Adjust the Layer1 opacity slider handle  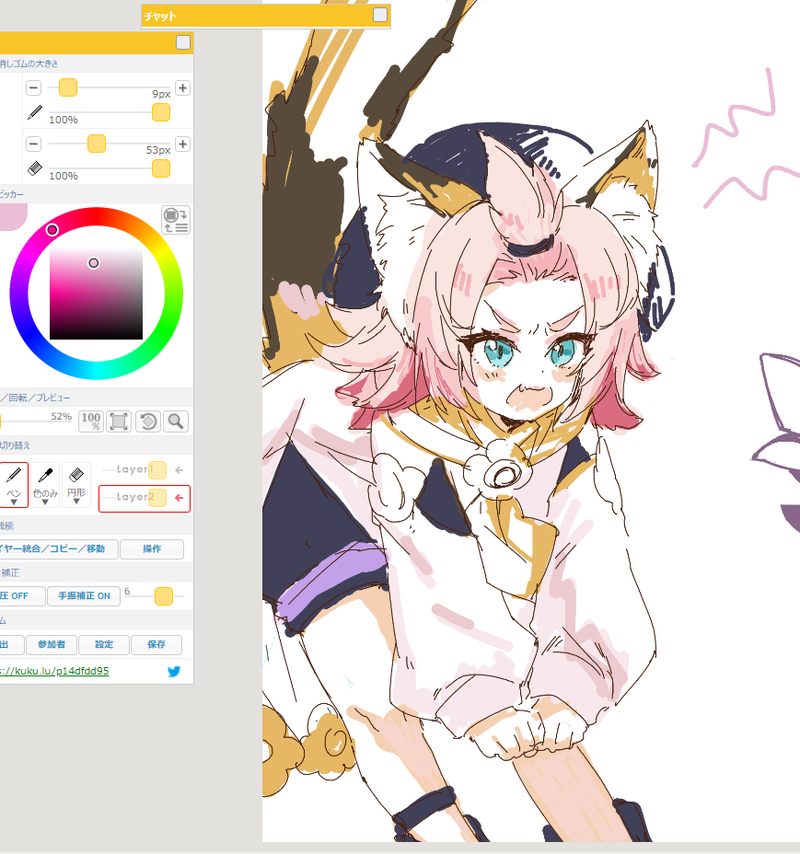coord(157,469)
